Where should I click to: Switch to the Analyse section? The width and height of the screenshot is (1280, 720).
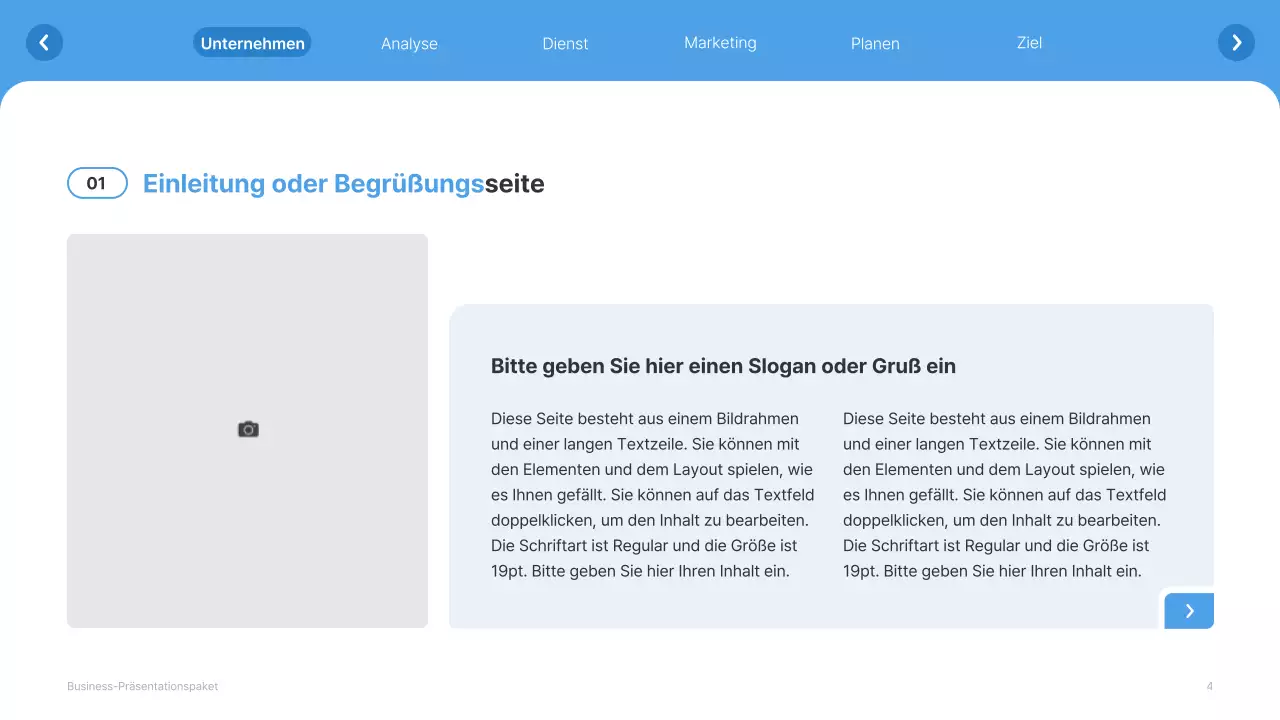pyautogui.click(x=408, y=43)
